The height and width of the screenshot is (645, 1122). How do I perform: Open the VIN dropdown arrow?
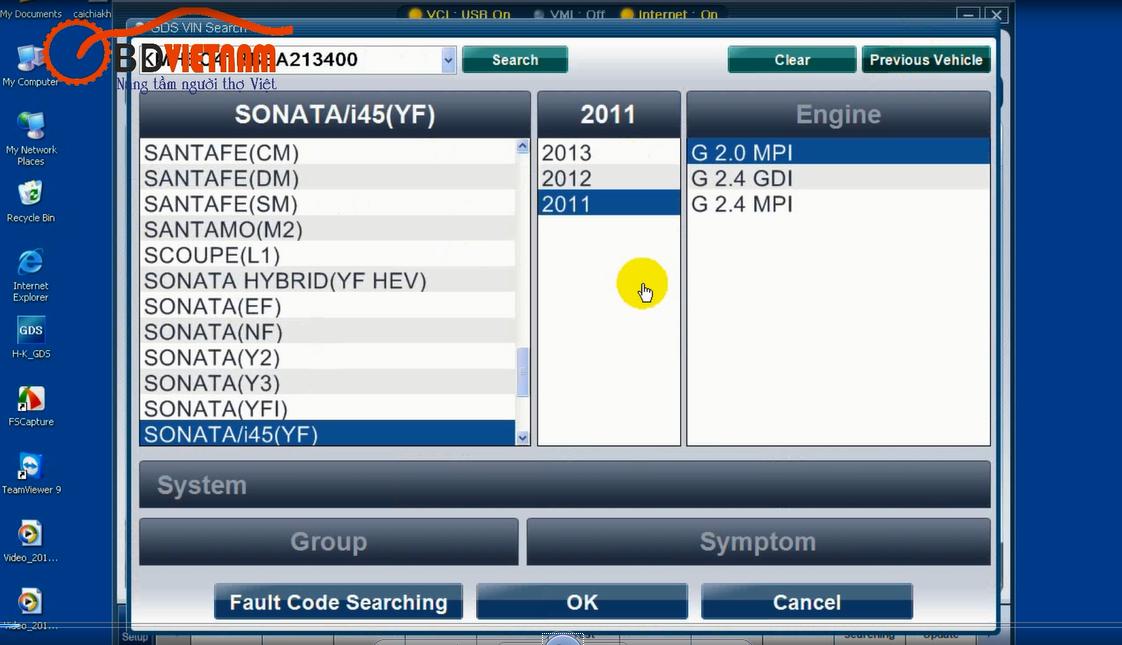(448, 60)
